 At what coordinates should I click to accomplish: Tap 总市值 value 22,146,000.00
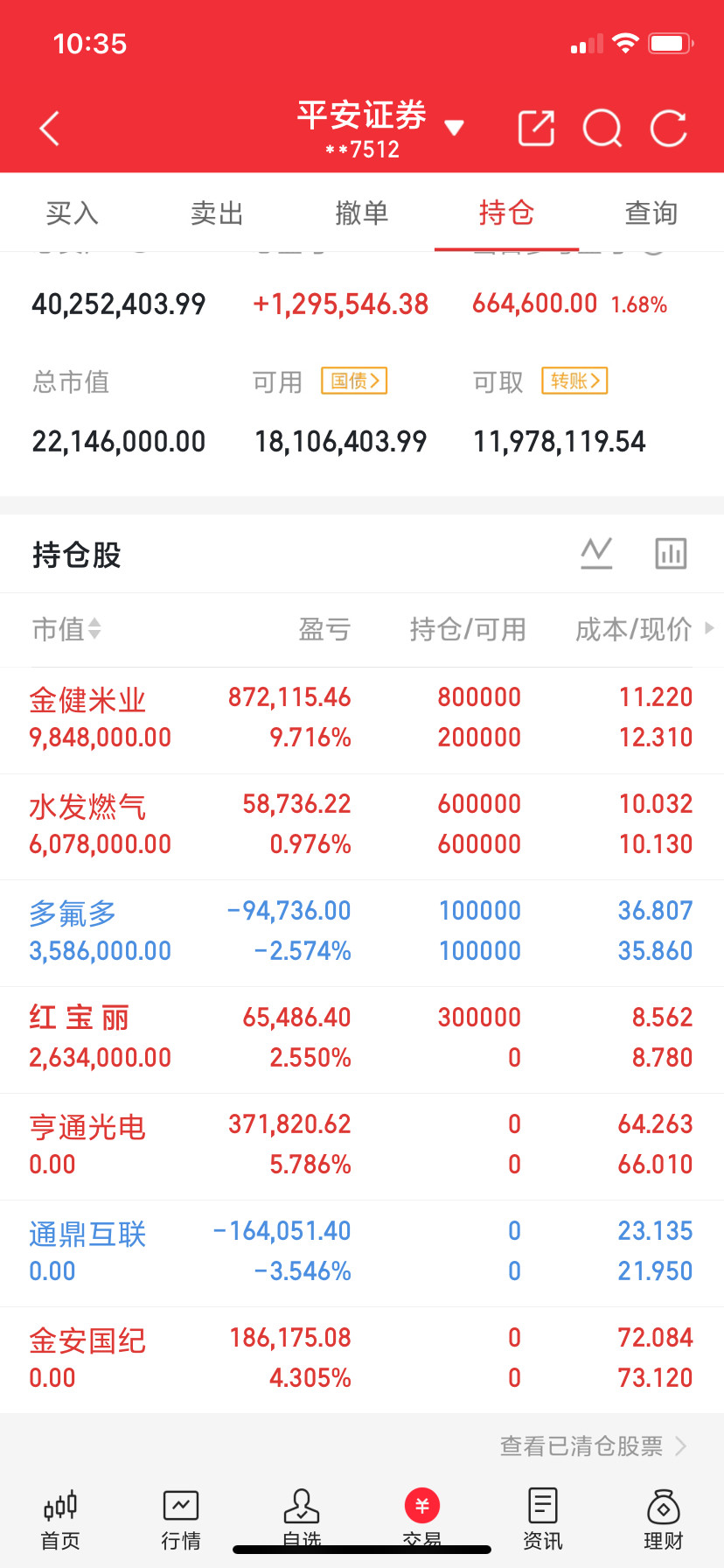click(119, 441)
